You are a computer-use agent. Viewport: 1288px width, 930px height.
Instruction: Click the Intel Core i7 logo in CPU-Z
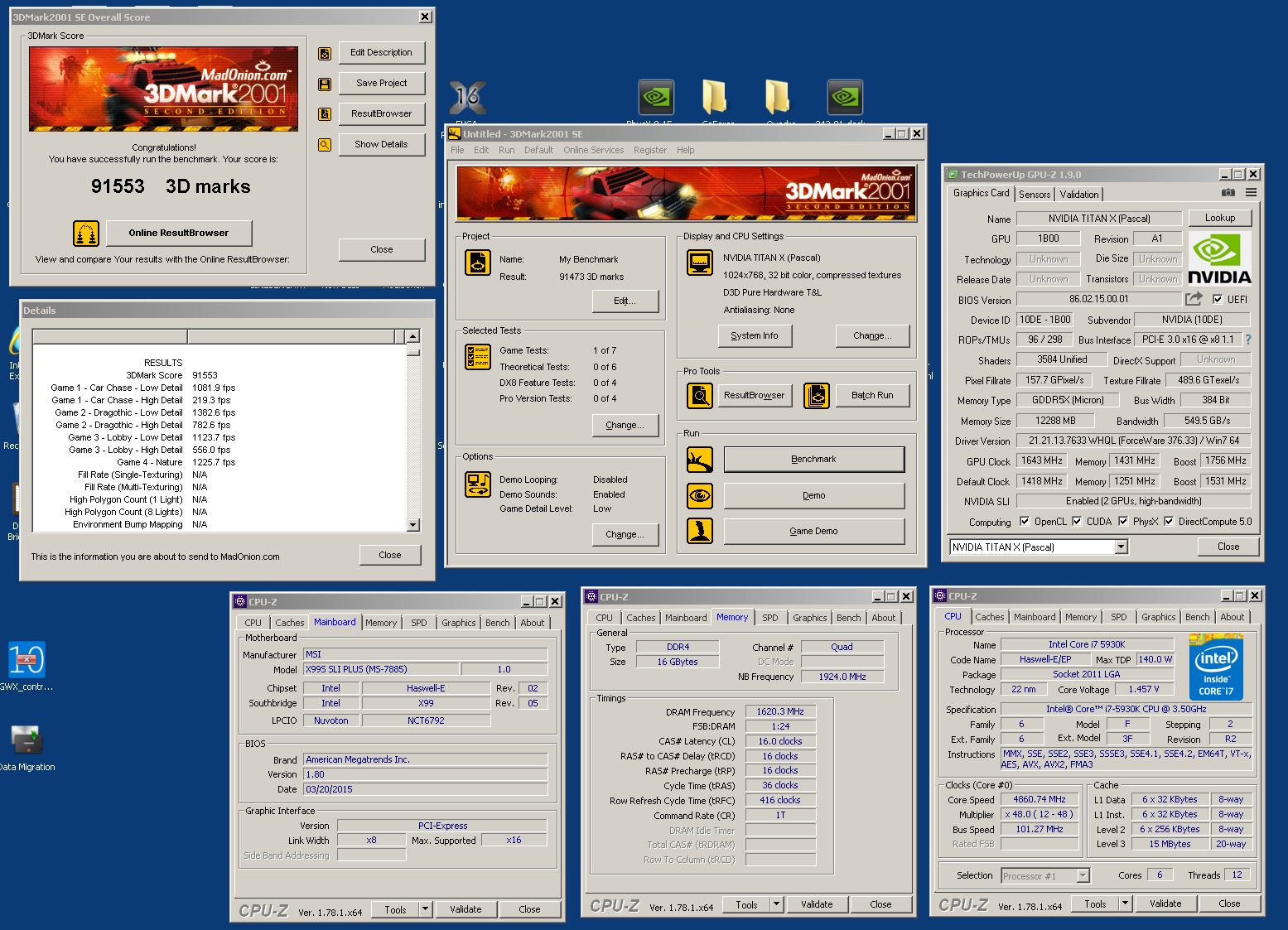tap(1216, 667)
